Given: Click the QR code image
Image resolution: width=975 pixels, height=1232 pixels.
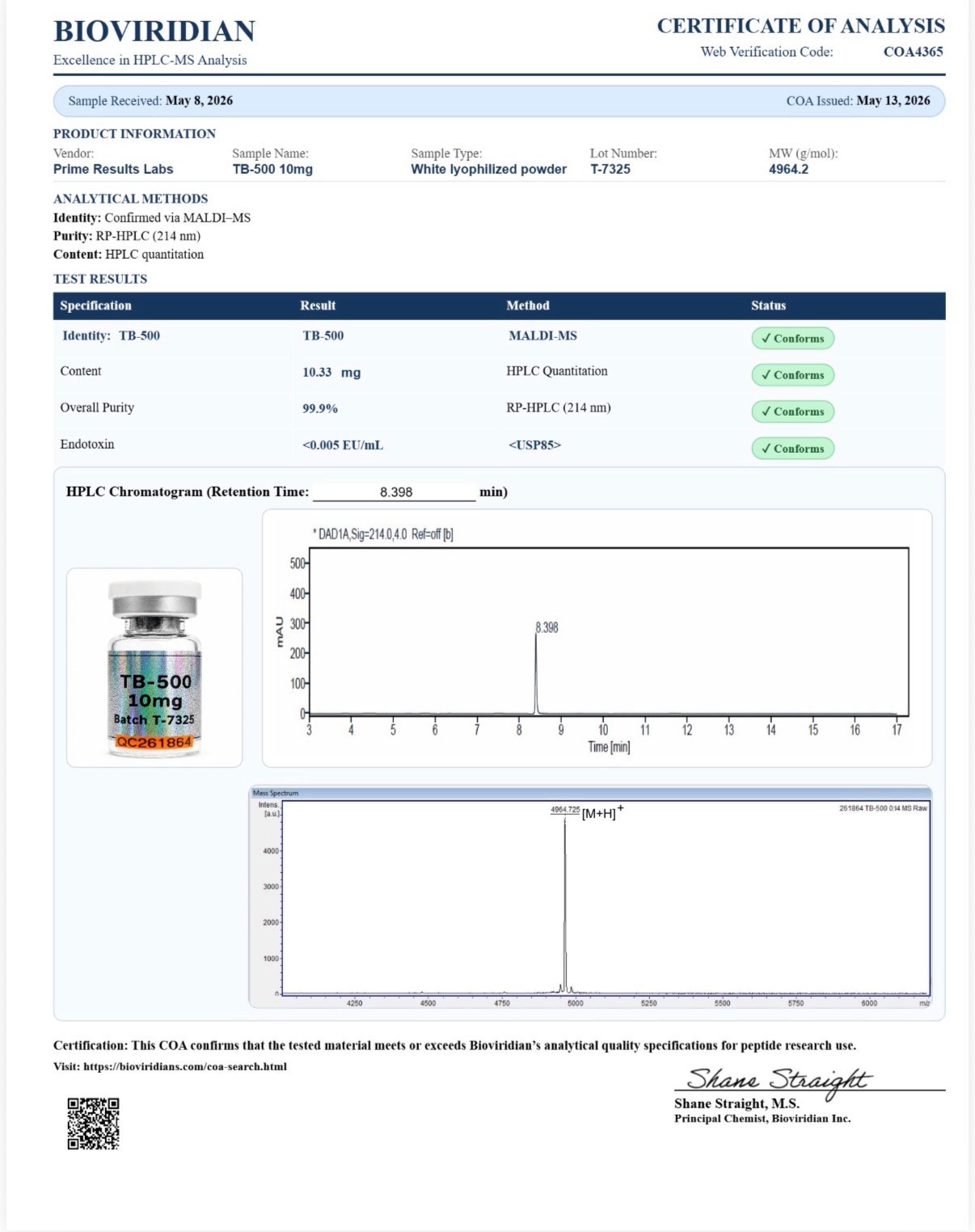Looking at the screenshot, I should pos(93,1123).
